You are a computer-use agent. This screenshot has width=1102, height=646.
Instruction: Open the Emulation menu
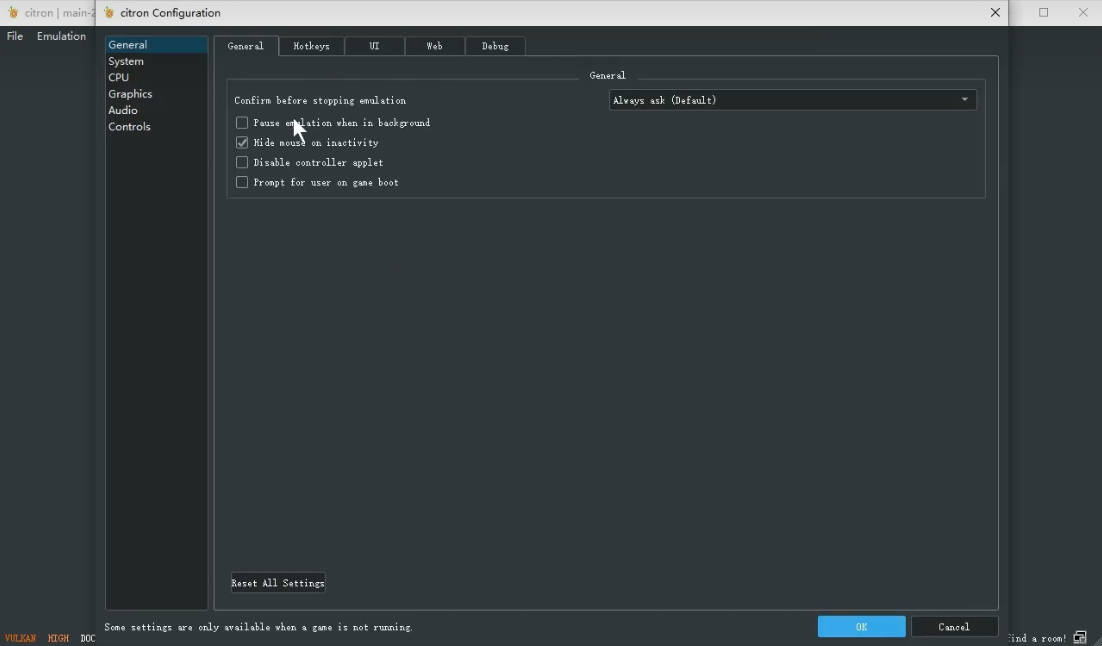tap(61, 36)
